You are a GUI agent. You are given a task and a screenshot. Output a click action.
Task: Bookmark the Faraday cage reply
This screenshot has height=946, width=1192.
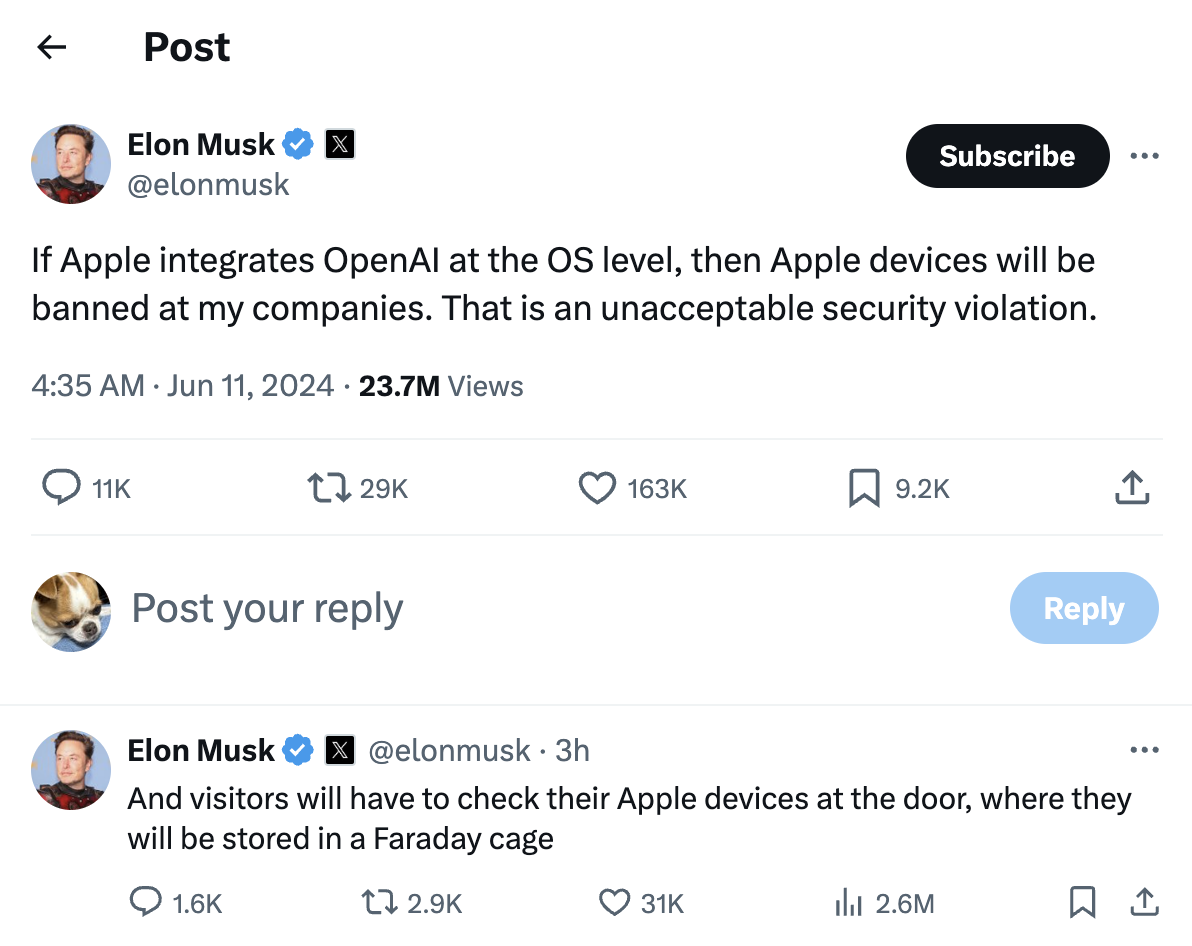coord(1082,903)
